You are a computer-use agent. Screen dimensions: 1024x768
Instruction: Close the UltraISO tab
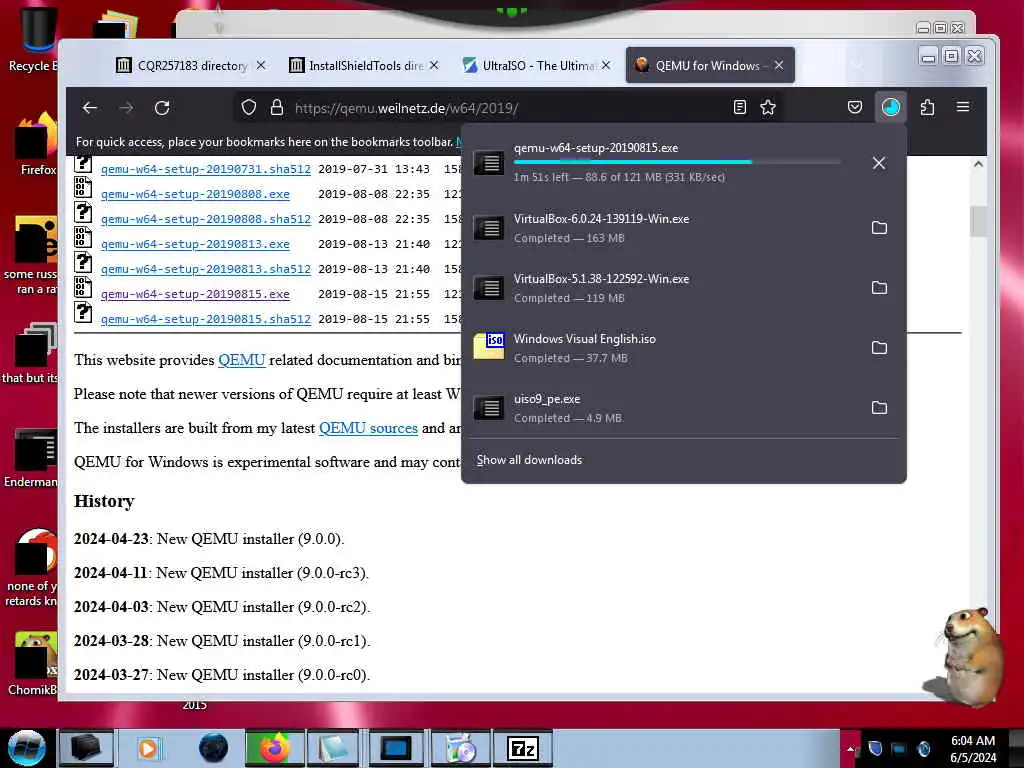(606, 65)
